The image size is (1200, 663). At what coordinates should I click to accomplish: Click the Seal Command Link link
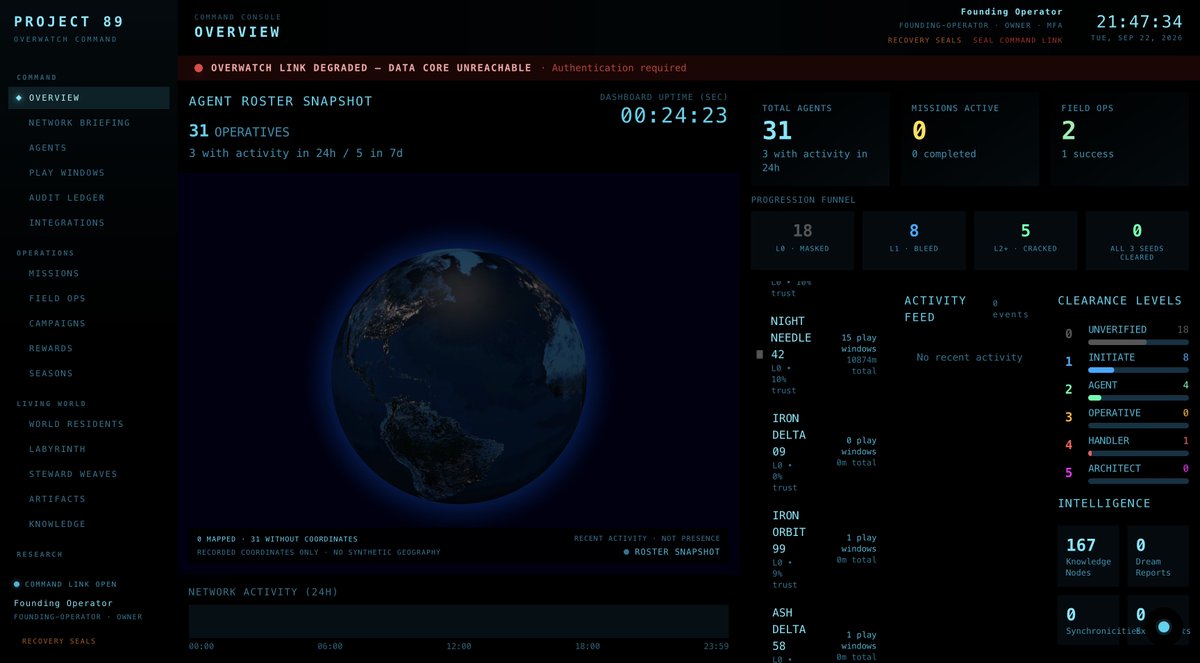click(1017, 40)
